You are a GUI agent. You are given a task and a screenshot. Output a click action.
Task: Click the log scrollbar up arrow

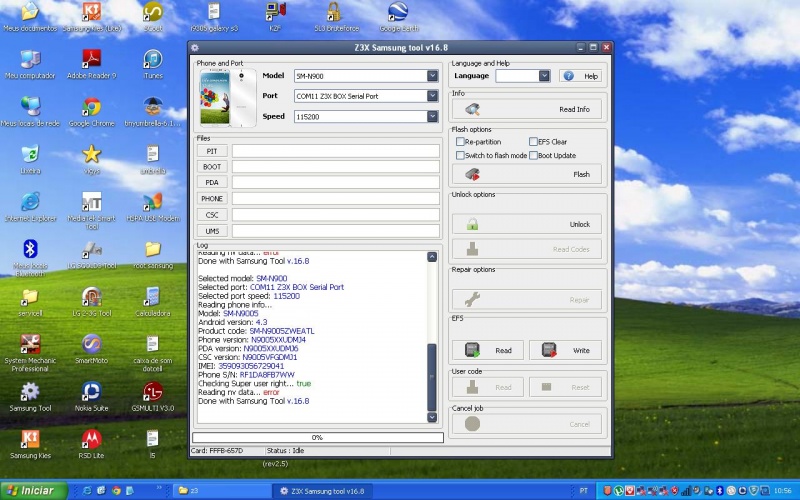click(432, 257)
